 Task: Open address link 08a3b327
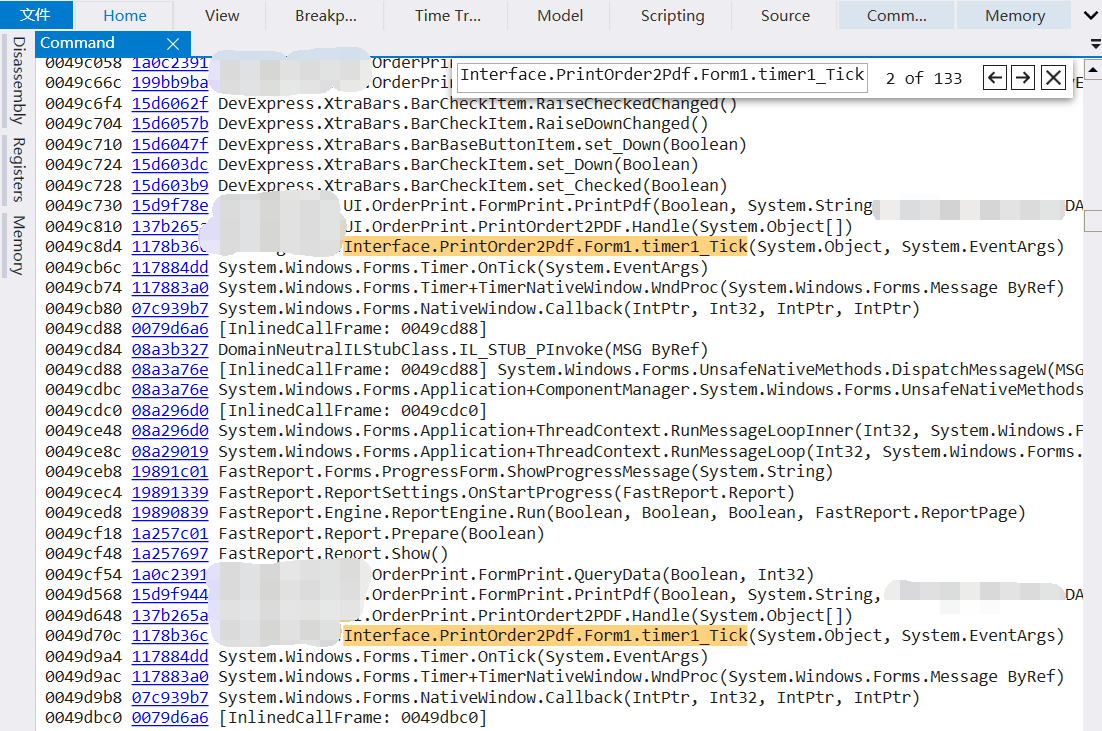(x=170, y=350)
